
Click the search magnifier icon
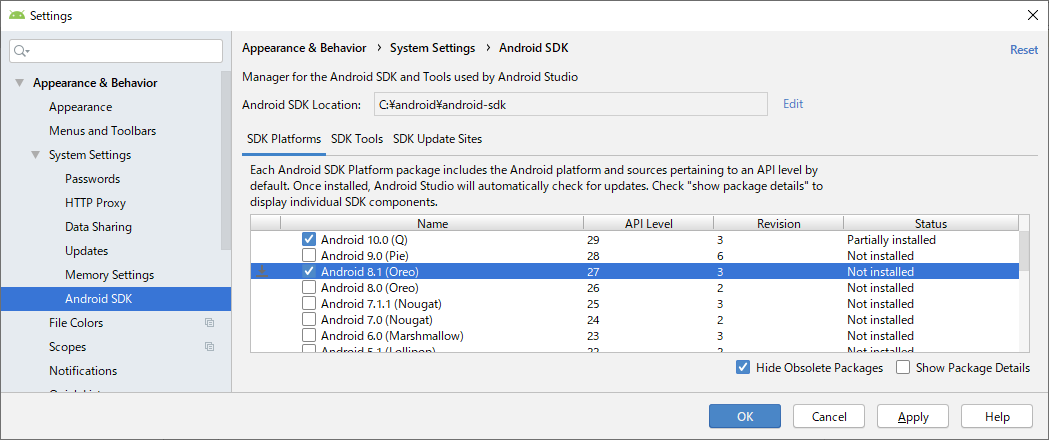[22, 50]
